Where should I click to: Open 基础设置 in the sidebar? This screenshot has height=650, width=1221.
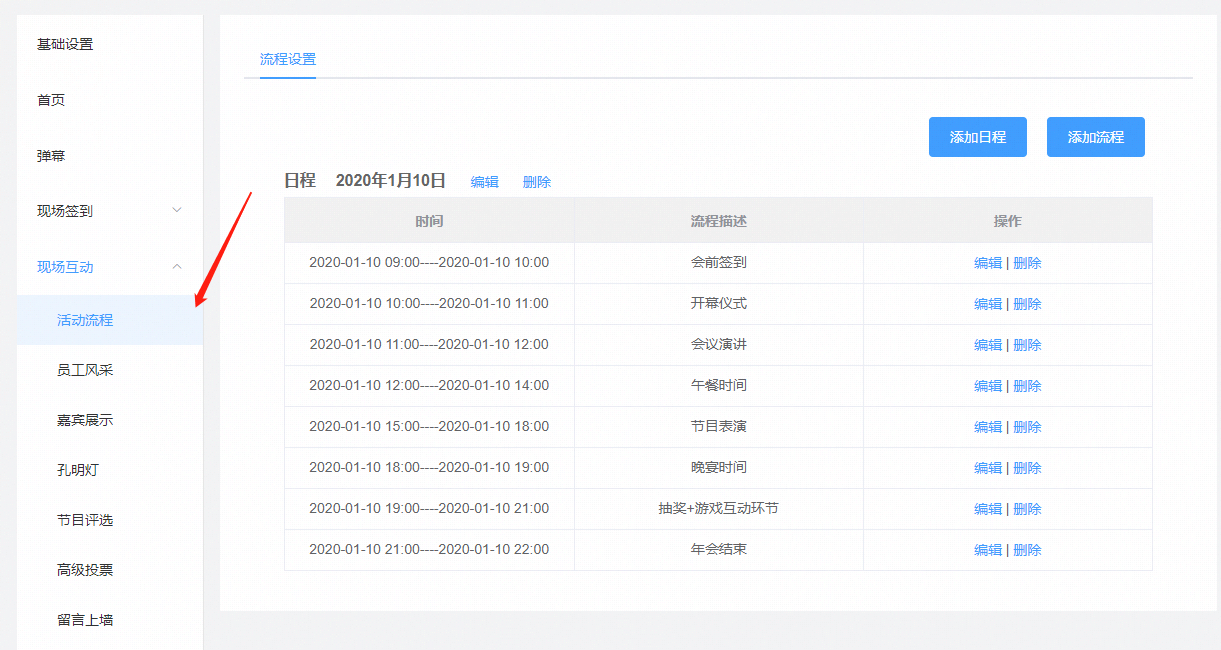tap(65, 44)
